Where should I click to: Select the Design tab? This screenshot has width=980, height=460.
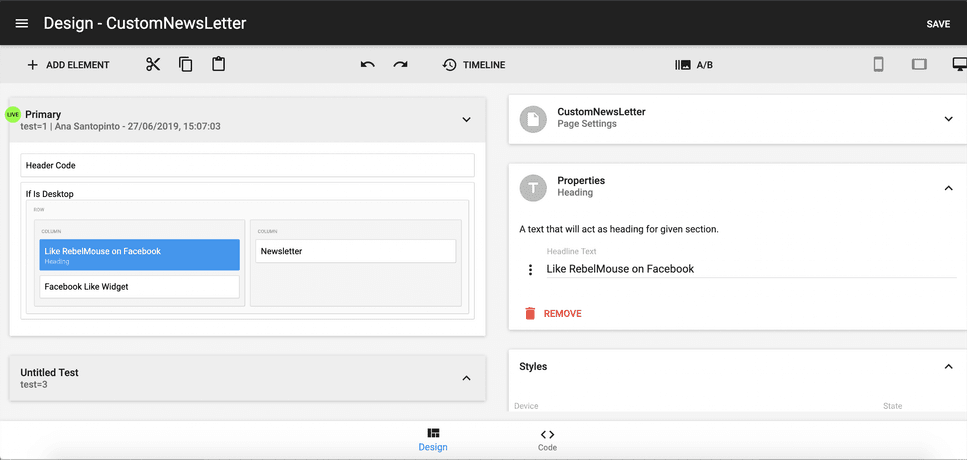433,440
